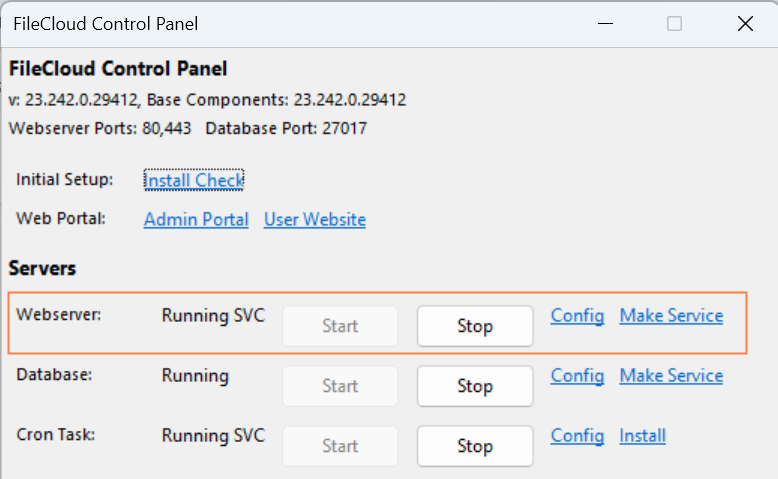Image resolution: width=778 pixels, height=479 pixels.
Task: Click the maximize window icon
Action: point(675,23)
